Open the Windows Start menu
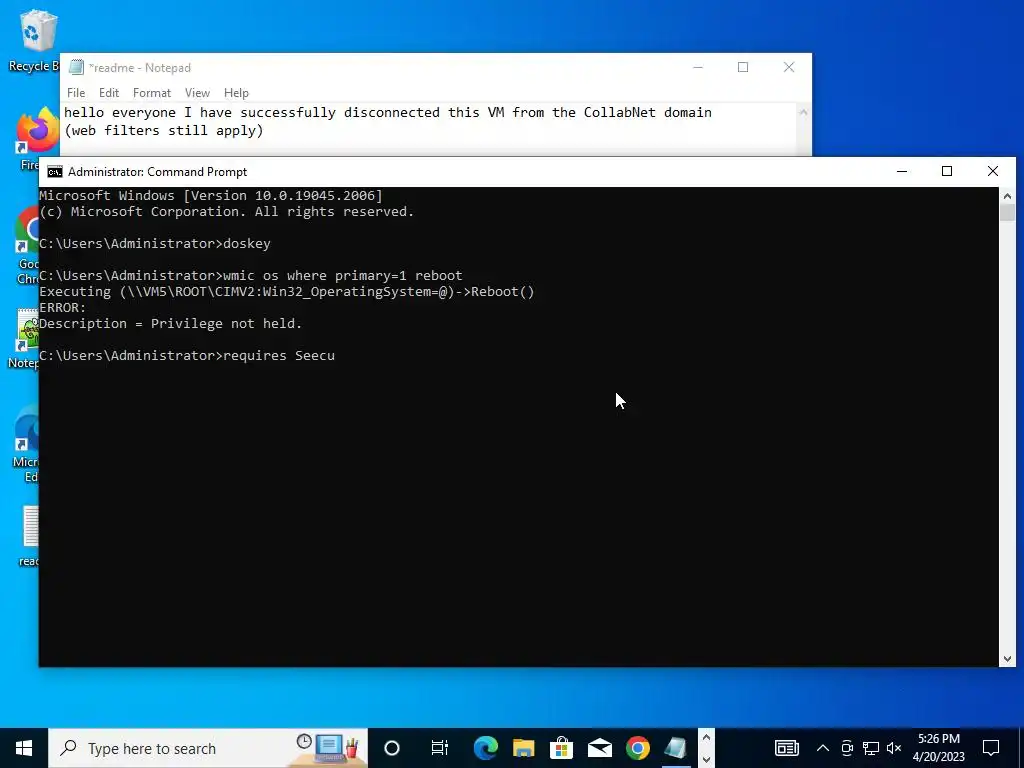 (24, 748)
